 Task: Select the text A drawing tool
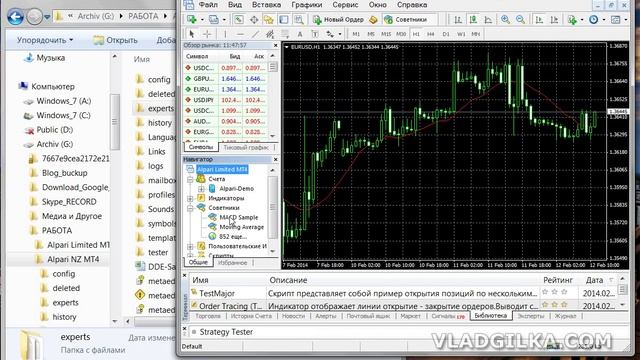pyautogui.click(x=300, y=34)
